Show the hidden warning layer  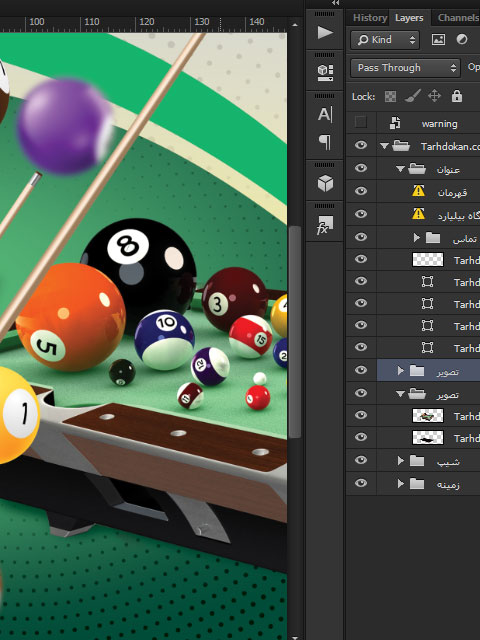tap(361, 122)
